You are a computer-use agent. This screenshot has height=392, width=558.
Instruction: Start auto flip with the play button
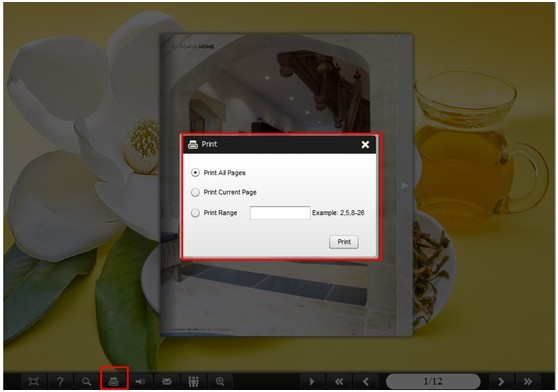tap(312, 381)
